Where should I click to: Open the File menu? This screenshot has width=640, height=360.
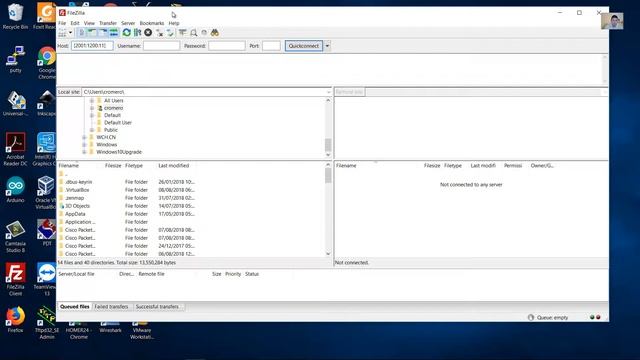coord(62,23)
